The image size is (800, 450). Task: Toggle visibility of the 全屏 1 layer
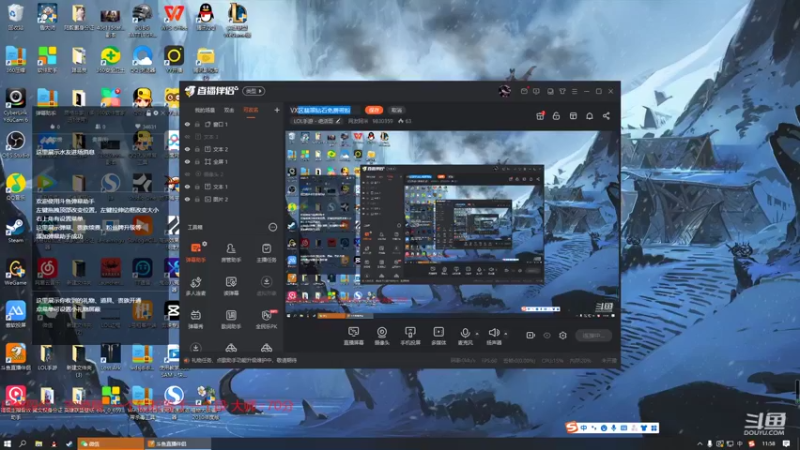tap(187, 162)
